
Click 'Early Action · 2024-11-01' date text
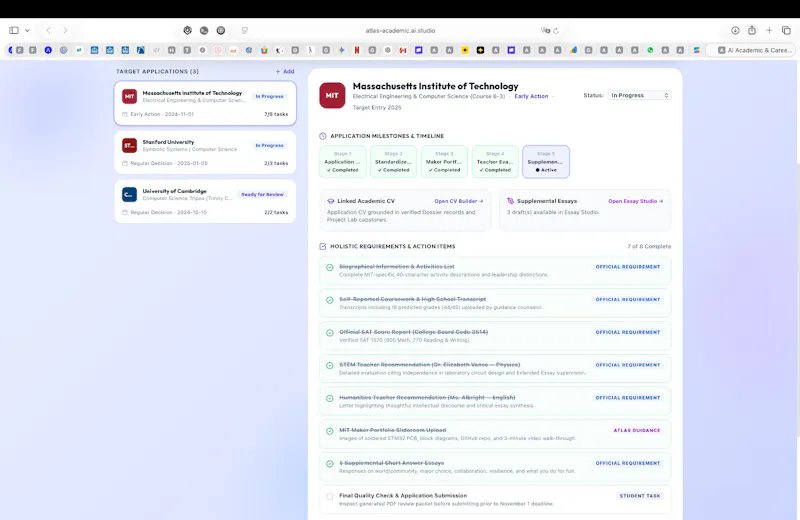(162, 114)
